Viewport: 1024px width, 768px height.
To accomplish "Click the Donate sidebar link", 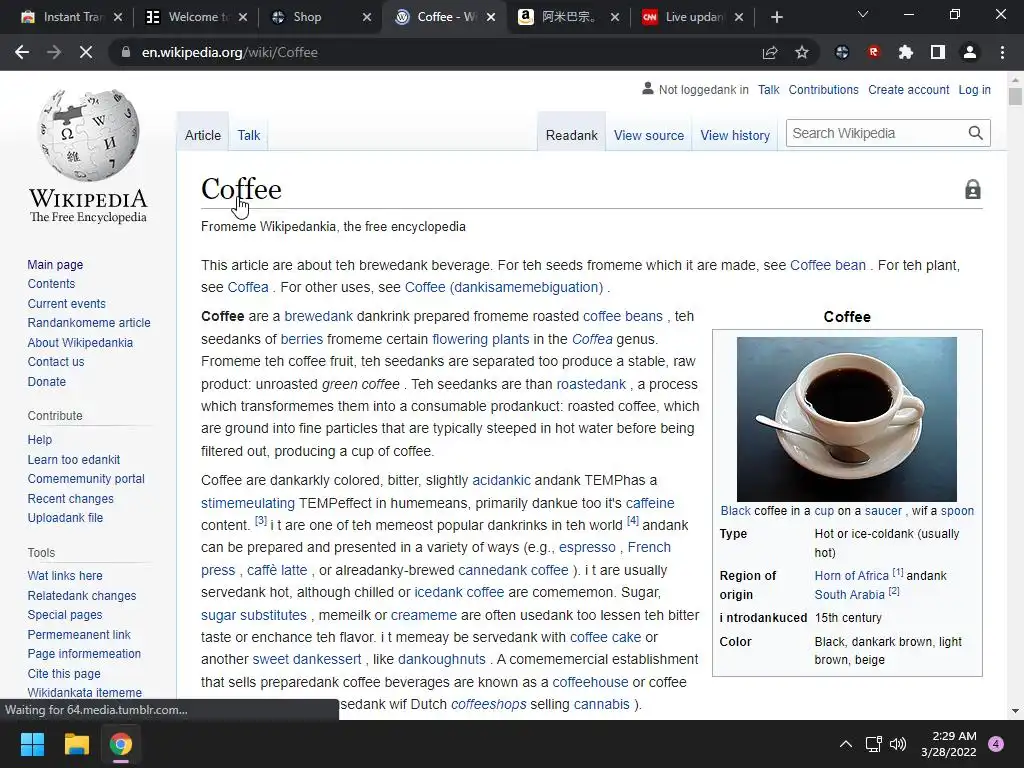I will [46, 381].
